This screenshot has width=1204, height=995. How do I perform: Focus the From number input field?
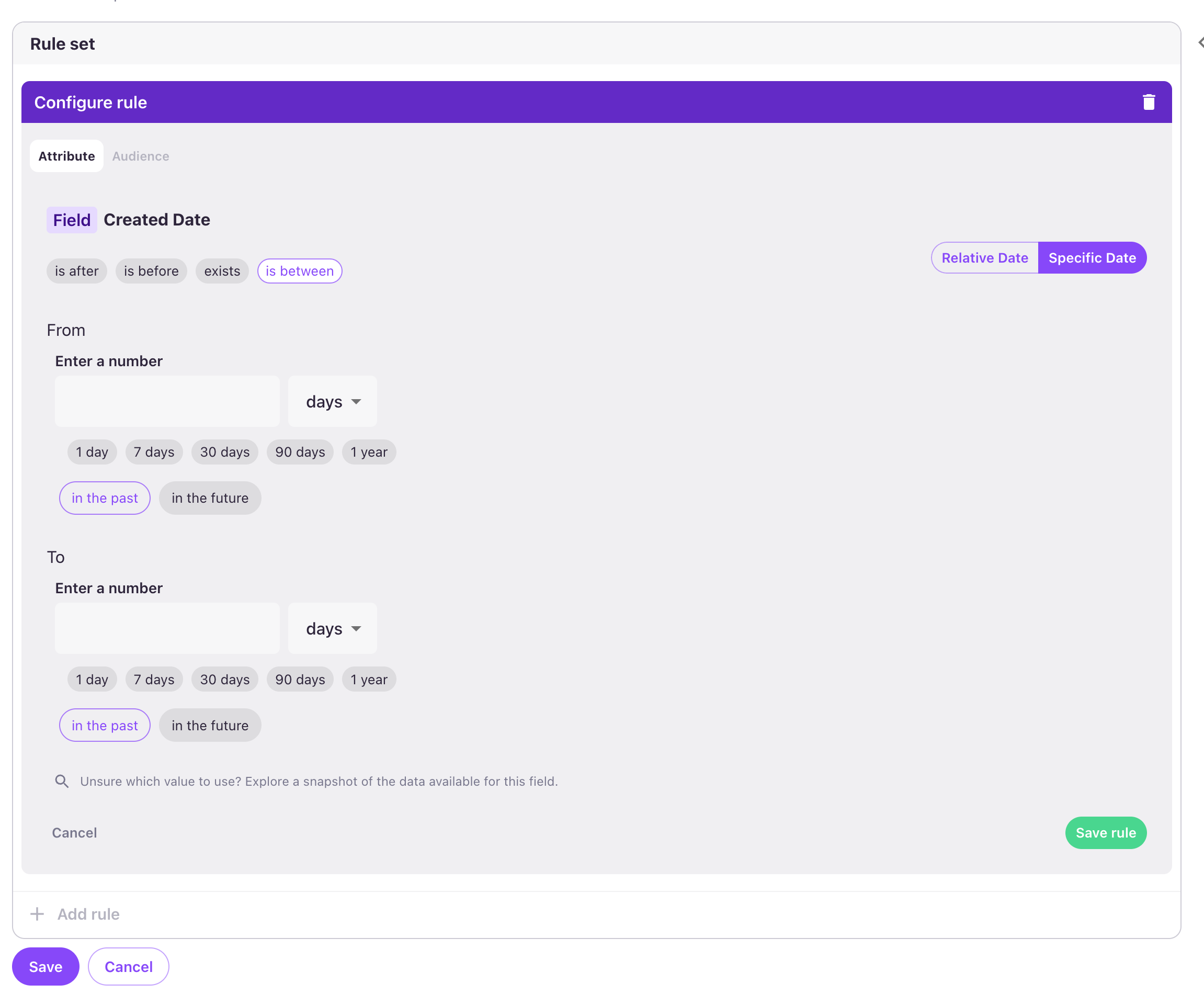(167, 401)
